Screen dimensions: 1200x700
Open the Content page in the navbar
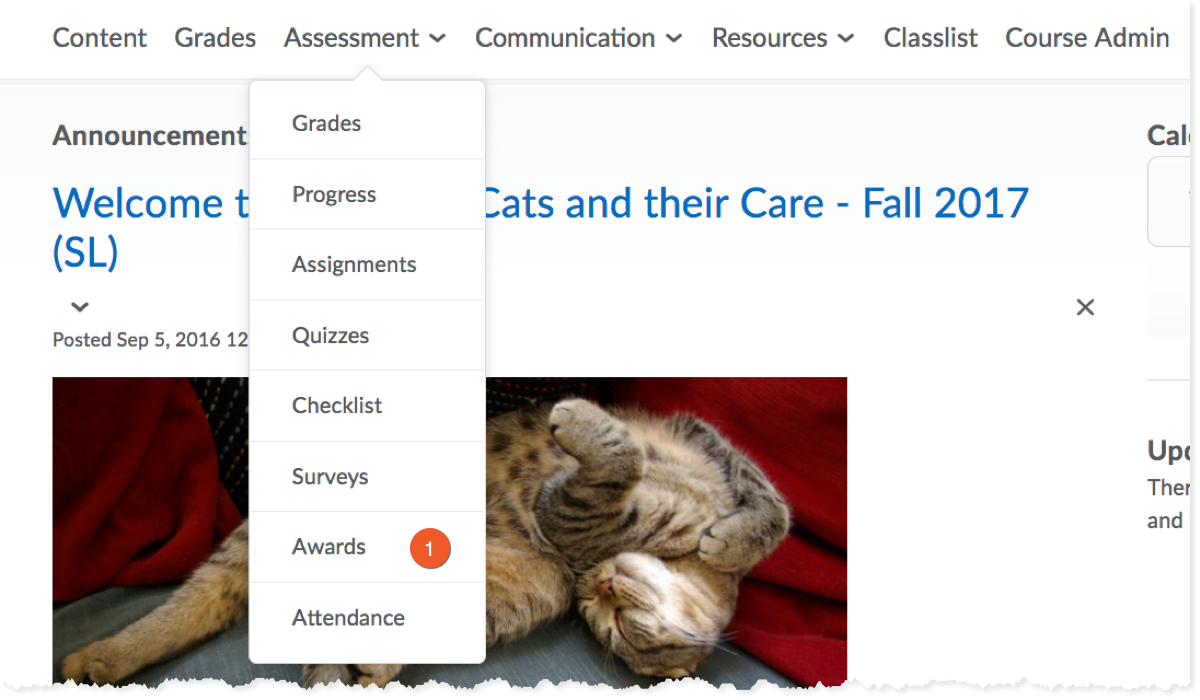point(99,38)
